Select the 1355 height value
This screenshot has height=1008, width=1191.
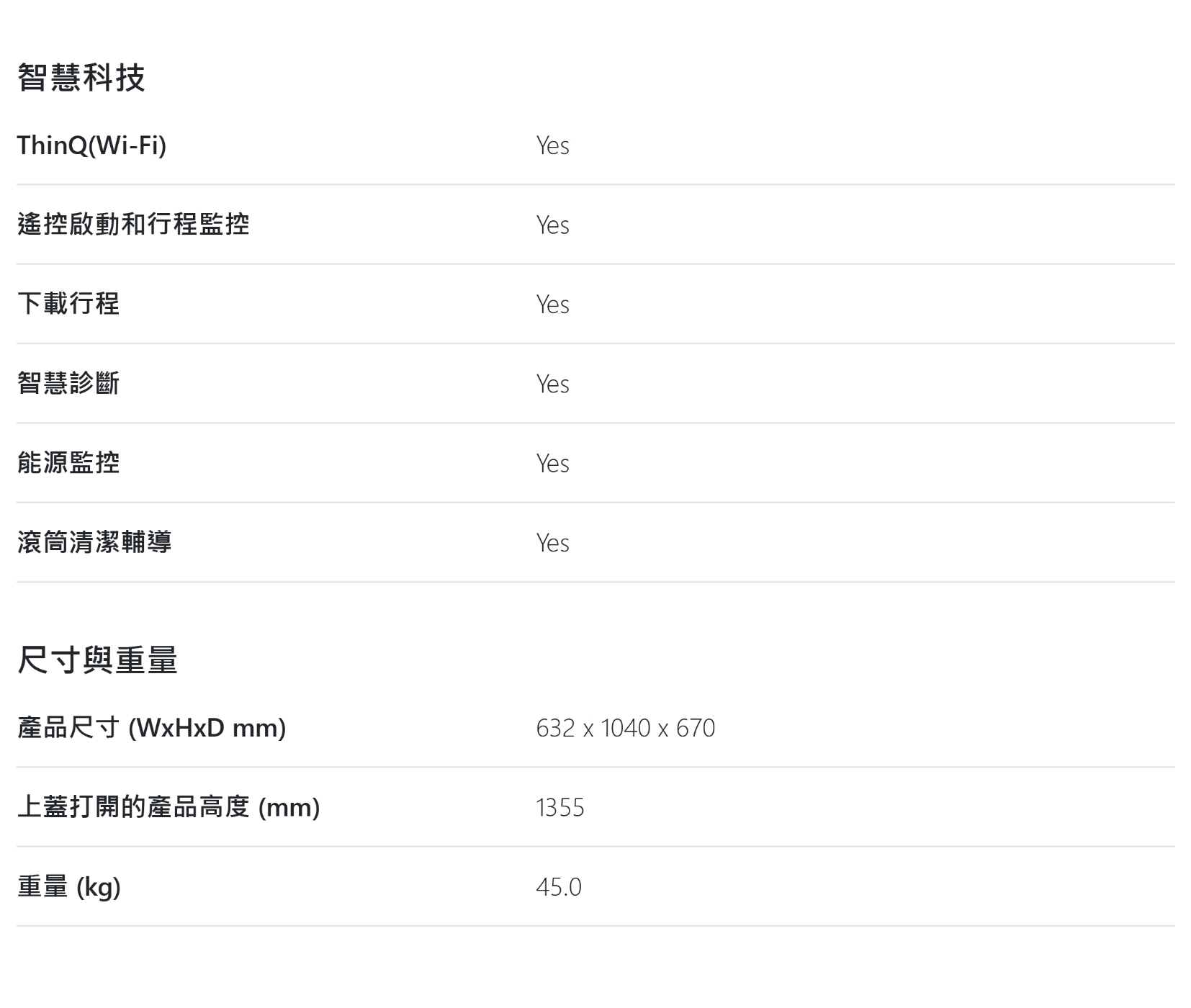click(559, 808)
